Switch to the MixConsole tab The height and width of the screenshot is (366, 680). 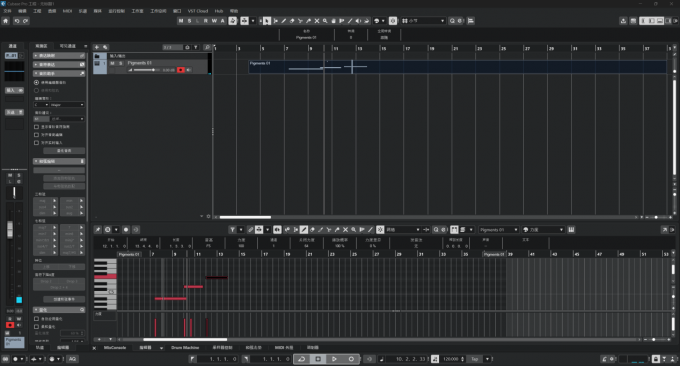pyautogui.click(x=115, y=348)
